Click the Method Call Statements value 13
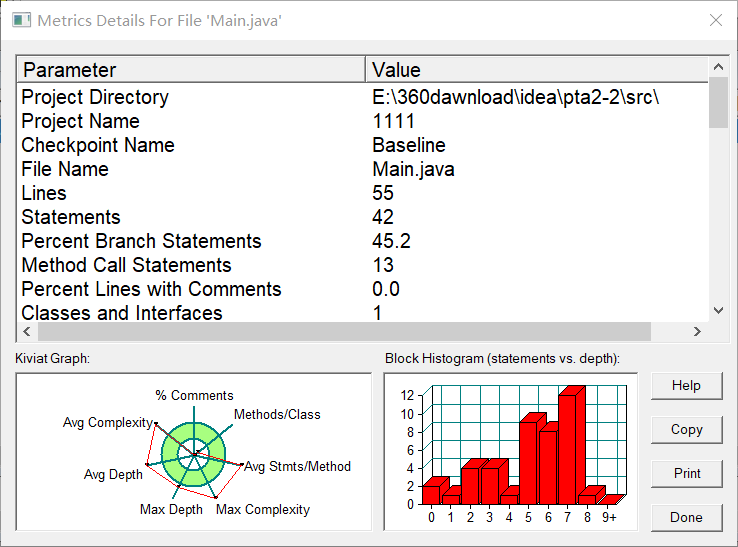The image size is (738, 547). click(383, 265)
